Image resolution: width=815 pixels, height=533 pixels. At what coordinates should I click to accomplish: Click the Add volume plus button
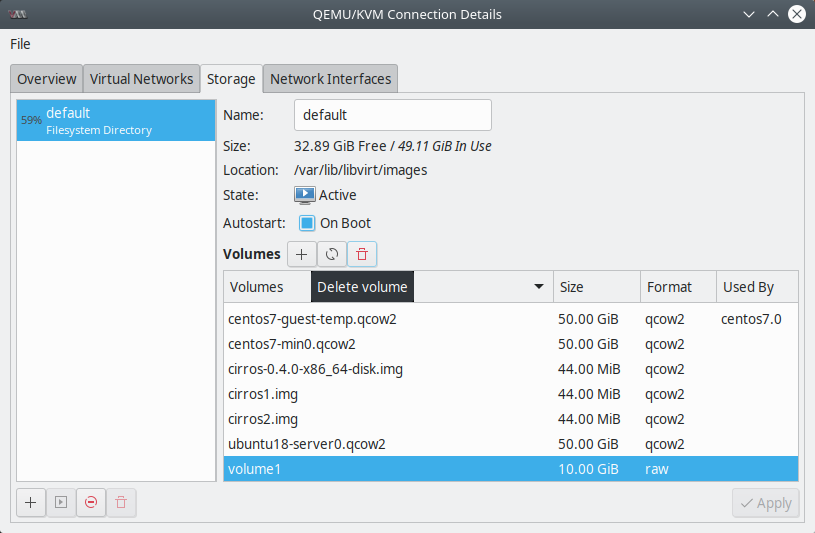(x=301, y=254)
